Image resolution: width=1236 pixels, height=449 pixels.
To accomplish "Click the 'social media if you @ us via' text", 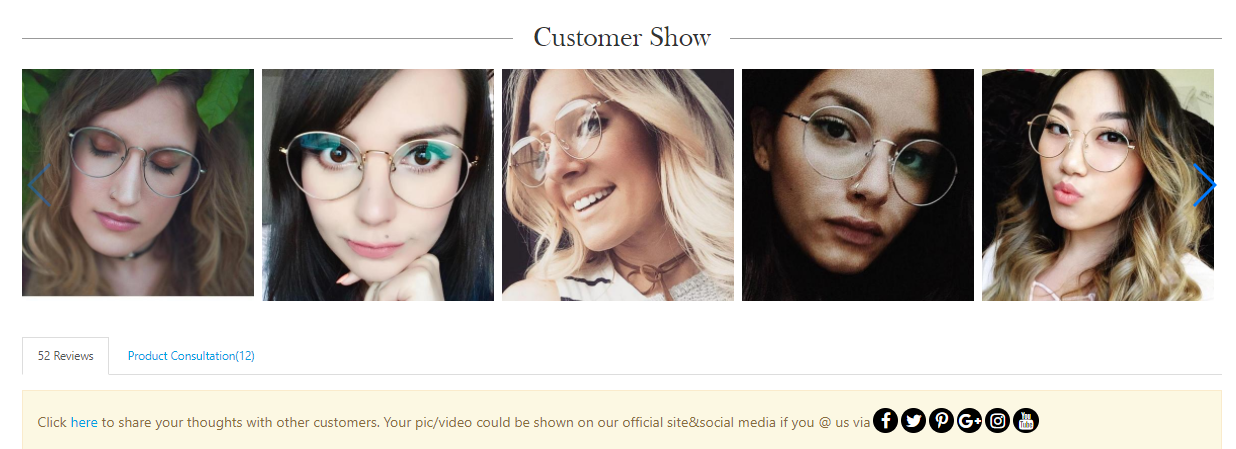I will coord(784,422).
